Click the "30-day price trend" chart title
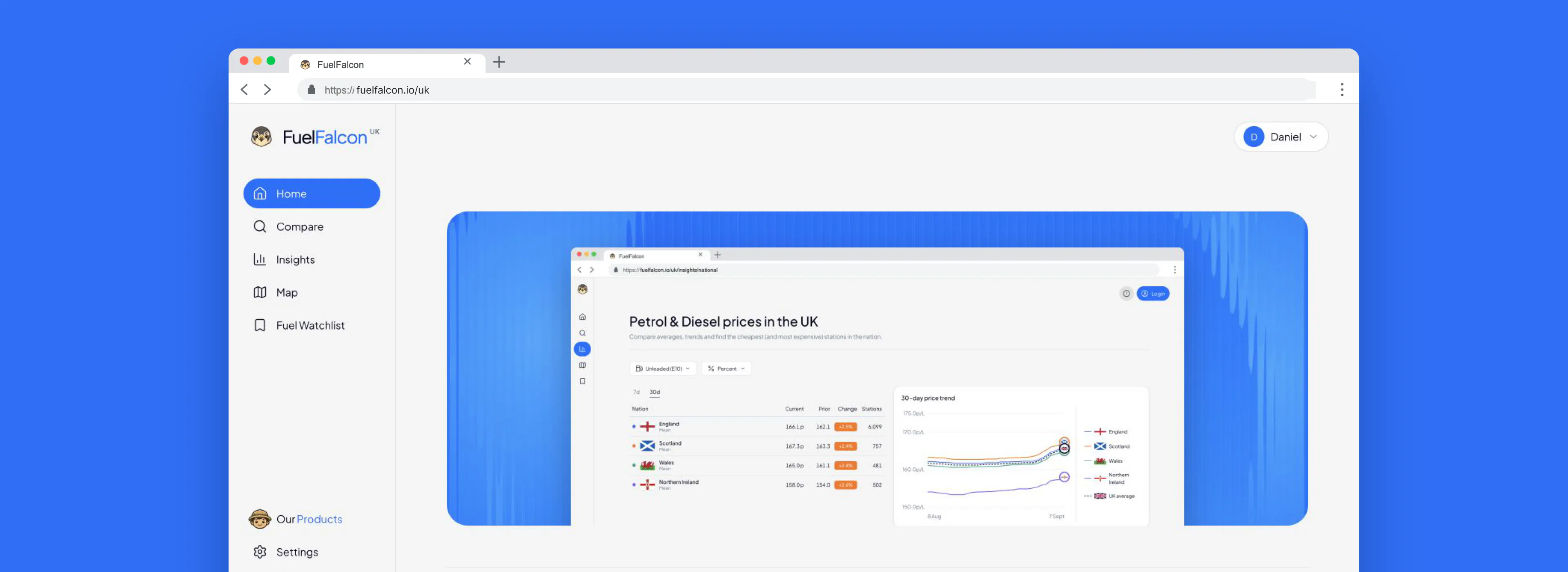 click(928, 398)
